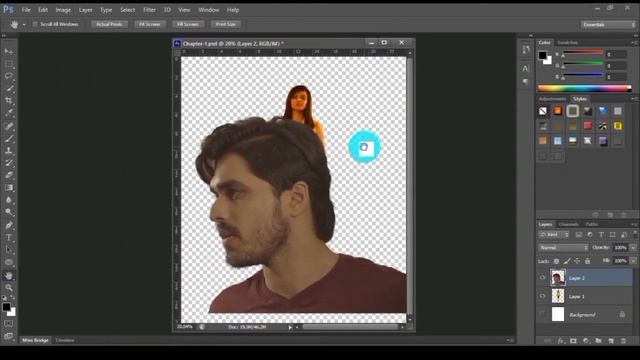
Task: Open the Timeline tab
Action: (x=65, y=340)
